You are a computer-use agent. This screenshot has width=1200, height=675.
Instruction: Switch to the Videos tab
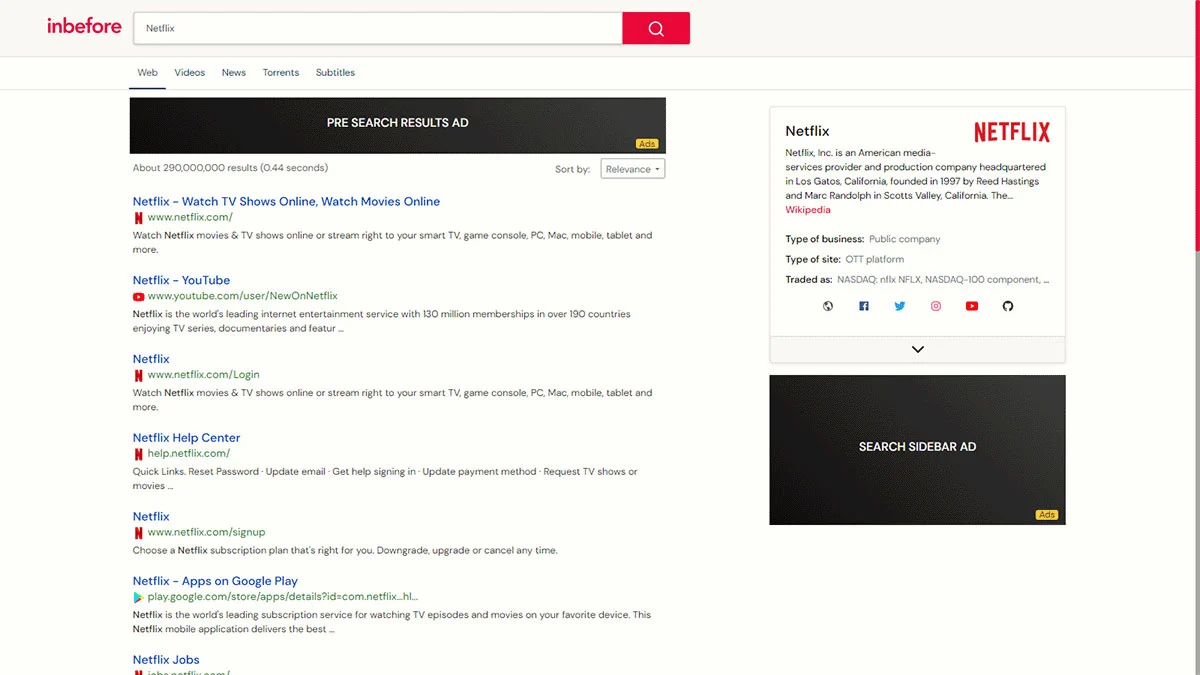coord(190,73)
